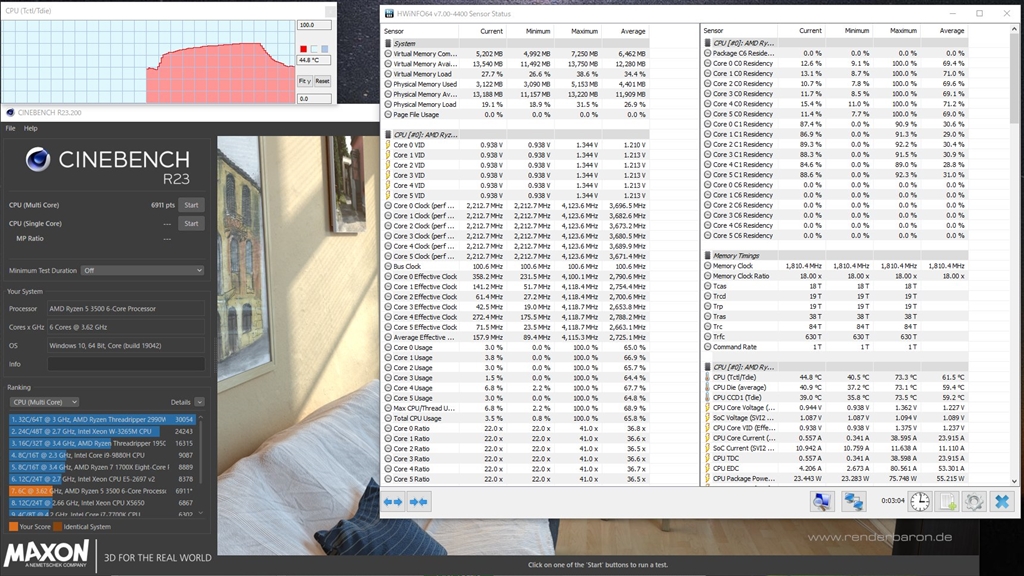Select the Core 0 Clock (perf) sensor row
This screenshot has height=576, width=1024.
point(516,206)
